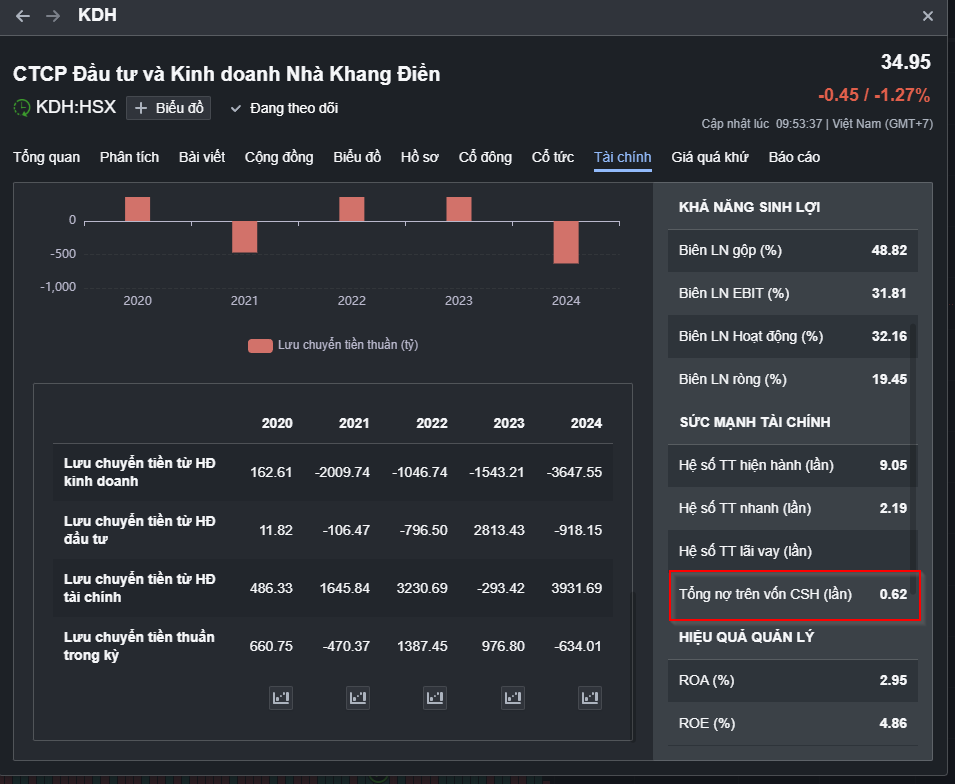Click the clock icon beside KDH:HSX
Screen dimensions: 955x784
coord(22,108)
